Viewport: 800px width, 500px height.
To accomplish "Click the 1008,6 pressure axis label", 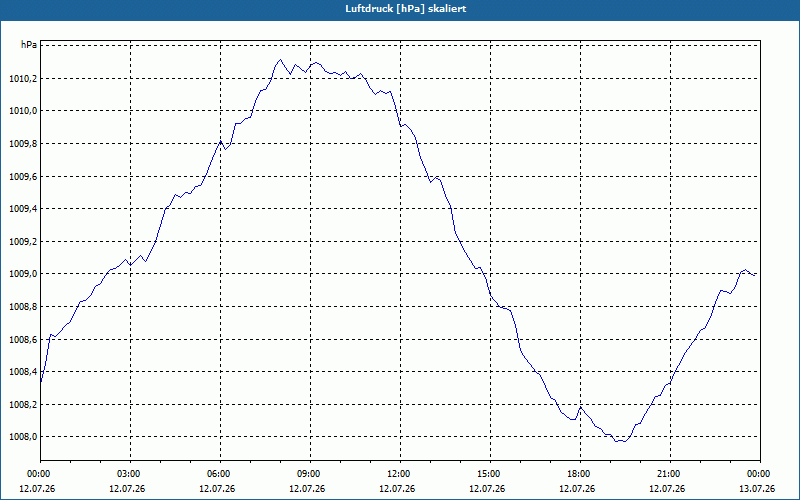I will 23,339.
